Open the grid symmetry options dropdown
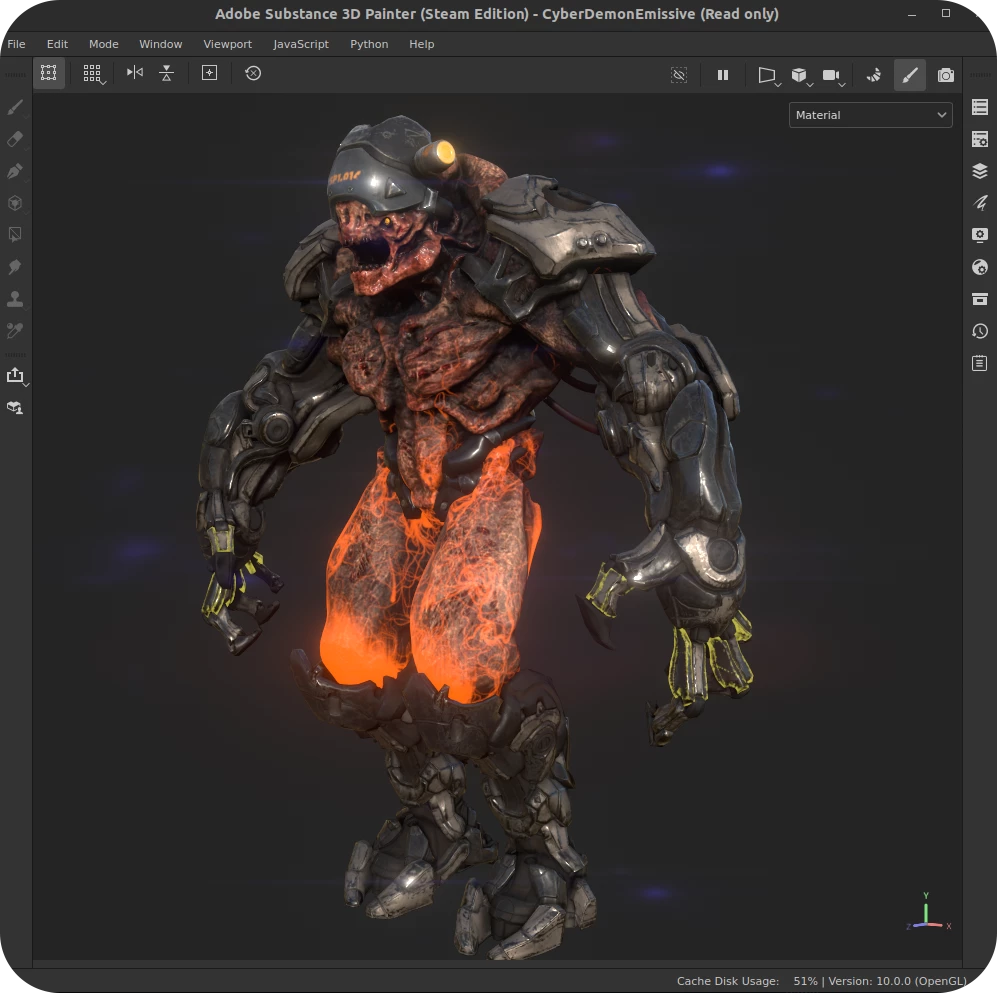 [94, 74]
